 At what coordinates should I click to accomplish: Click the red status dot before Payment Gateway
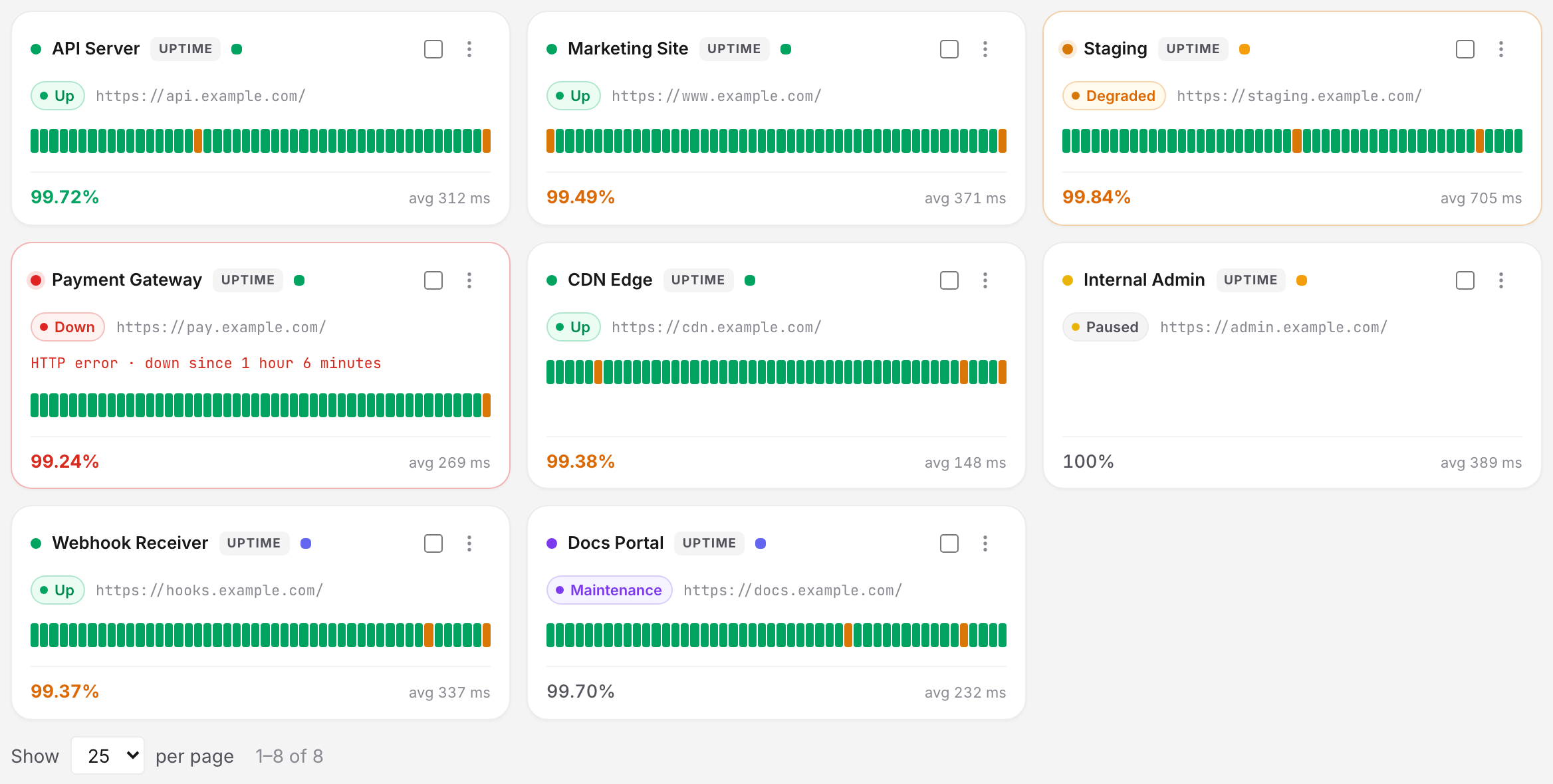tap(36, 280)
